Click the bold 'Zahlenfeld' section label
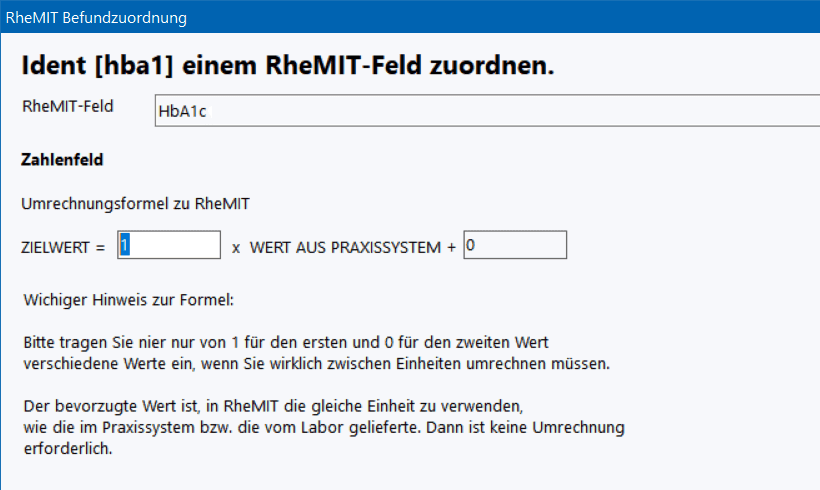Screen dimensions: 820x490 pyautogui.click(x=62, y=160)
